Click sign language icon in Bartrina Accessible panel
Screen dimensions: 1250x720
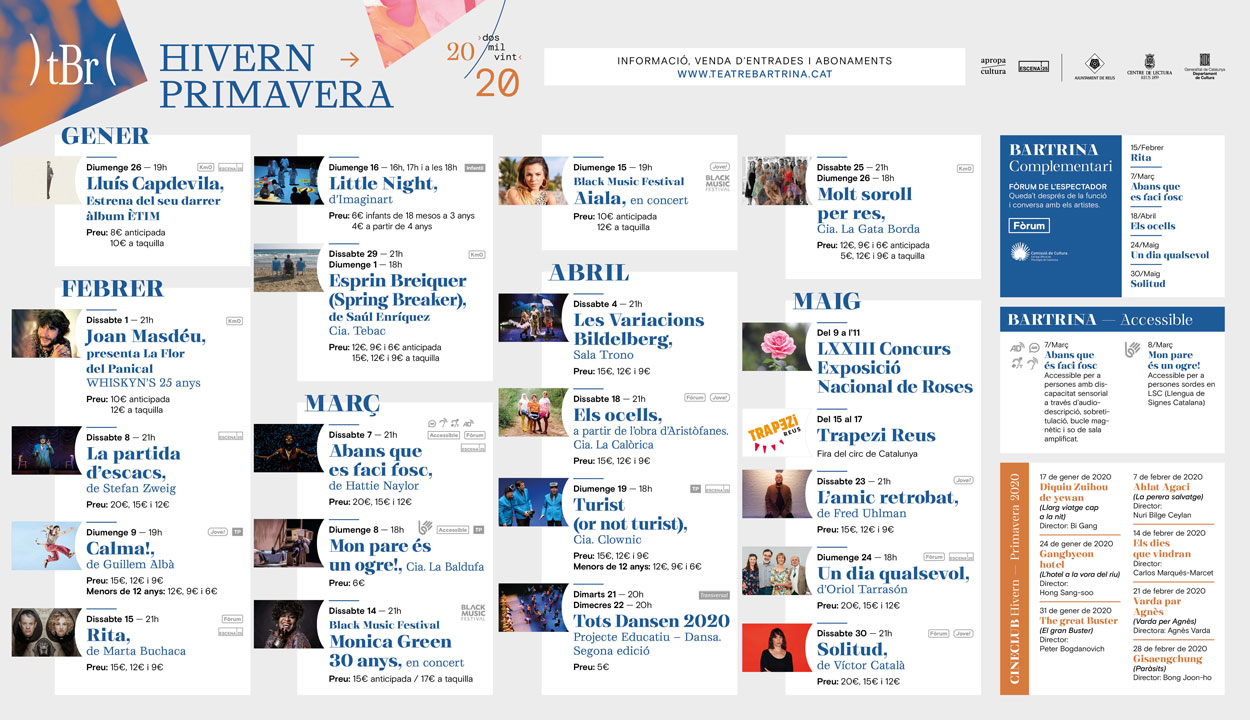pyautogui.click(x=1132, y=349)
